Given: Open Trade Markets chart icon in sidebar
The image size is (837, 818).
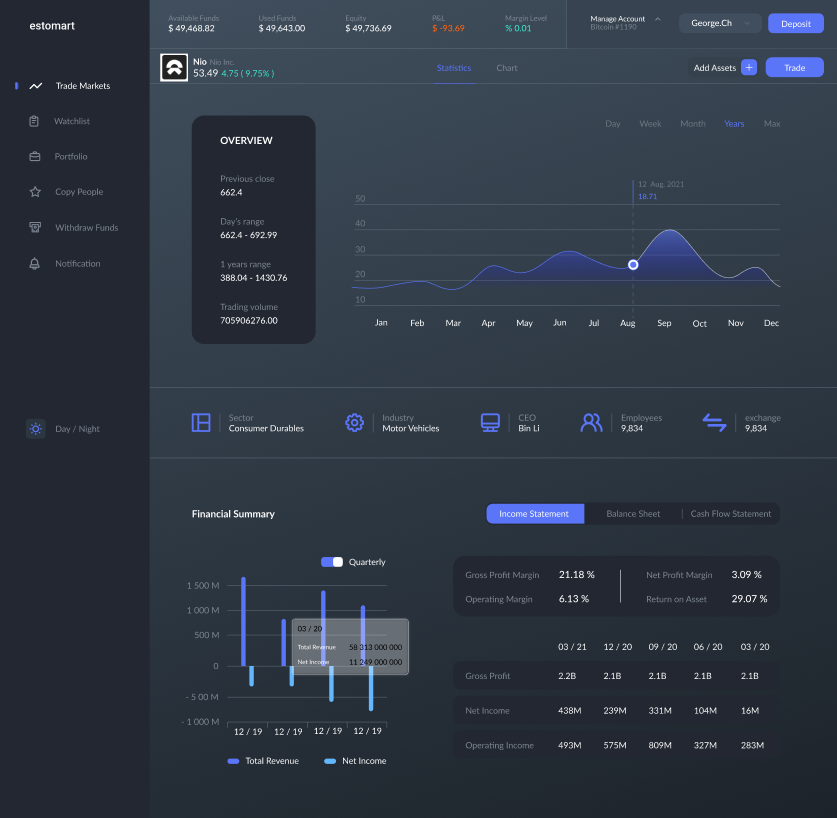Looking at the screenshot, I should [x=36, y=86].
